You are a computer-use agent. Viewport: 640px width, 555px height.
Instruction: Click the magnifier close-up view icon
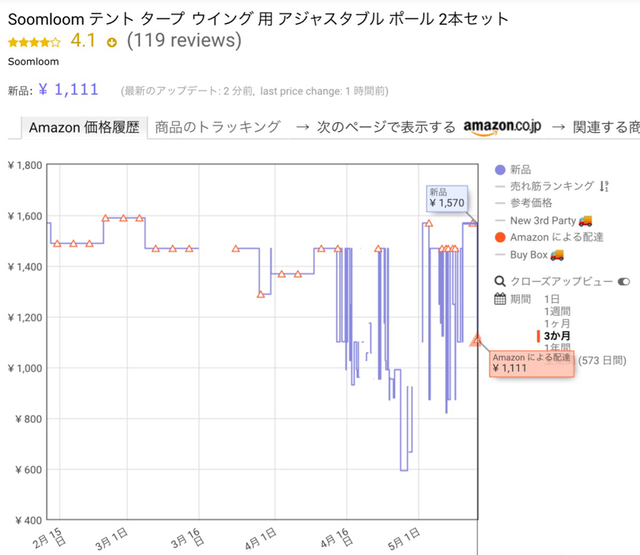coord(500,281)
